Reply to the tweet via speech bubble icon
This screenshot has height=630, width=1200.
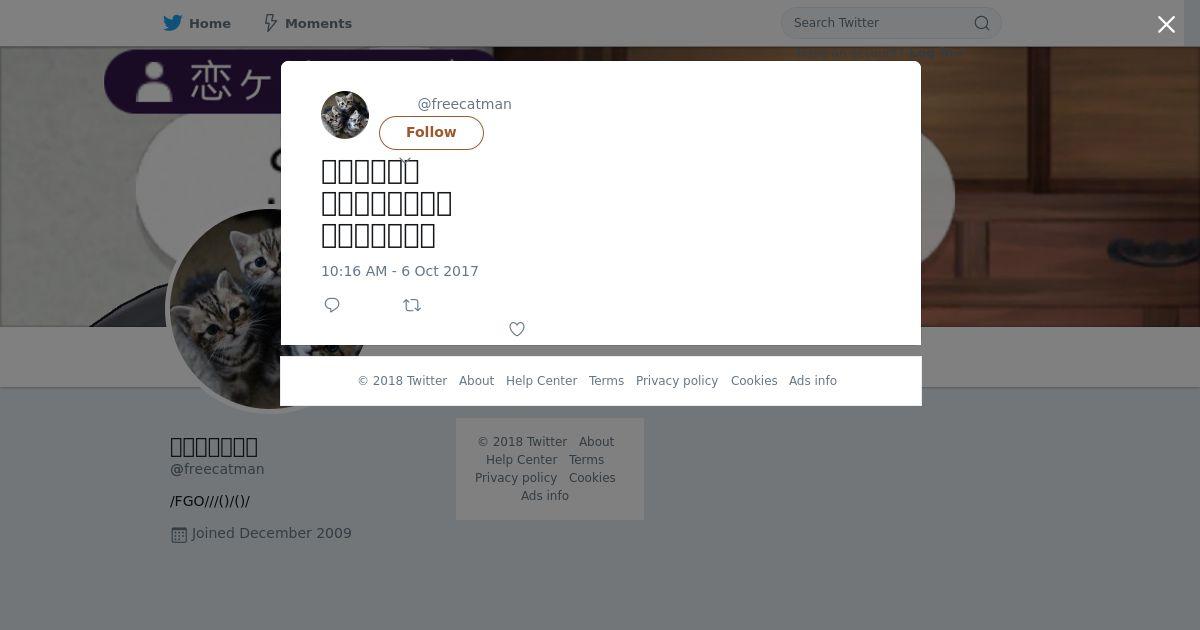(x=332, y=305)
